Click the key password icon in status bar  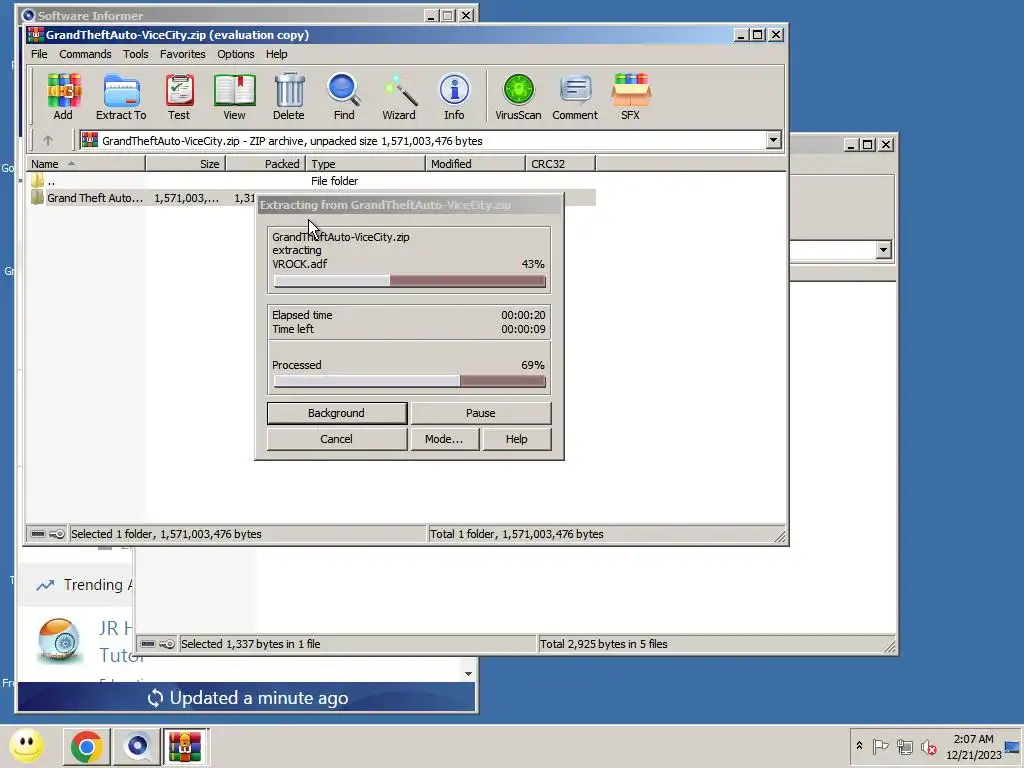point(57,534)
